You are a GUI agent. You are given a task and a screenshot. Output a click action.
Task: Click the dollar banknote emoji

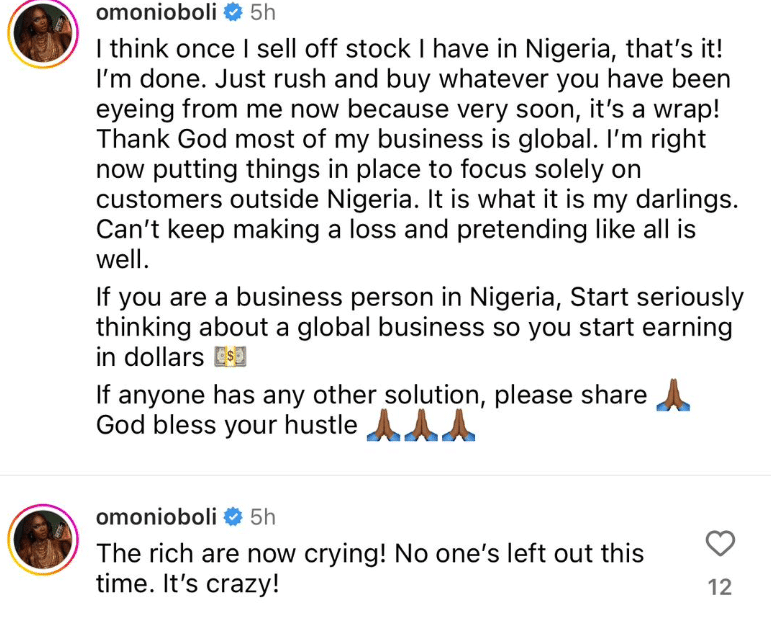[x=231, y=357]
